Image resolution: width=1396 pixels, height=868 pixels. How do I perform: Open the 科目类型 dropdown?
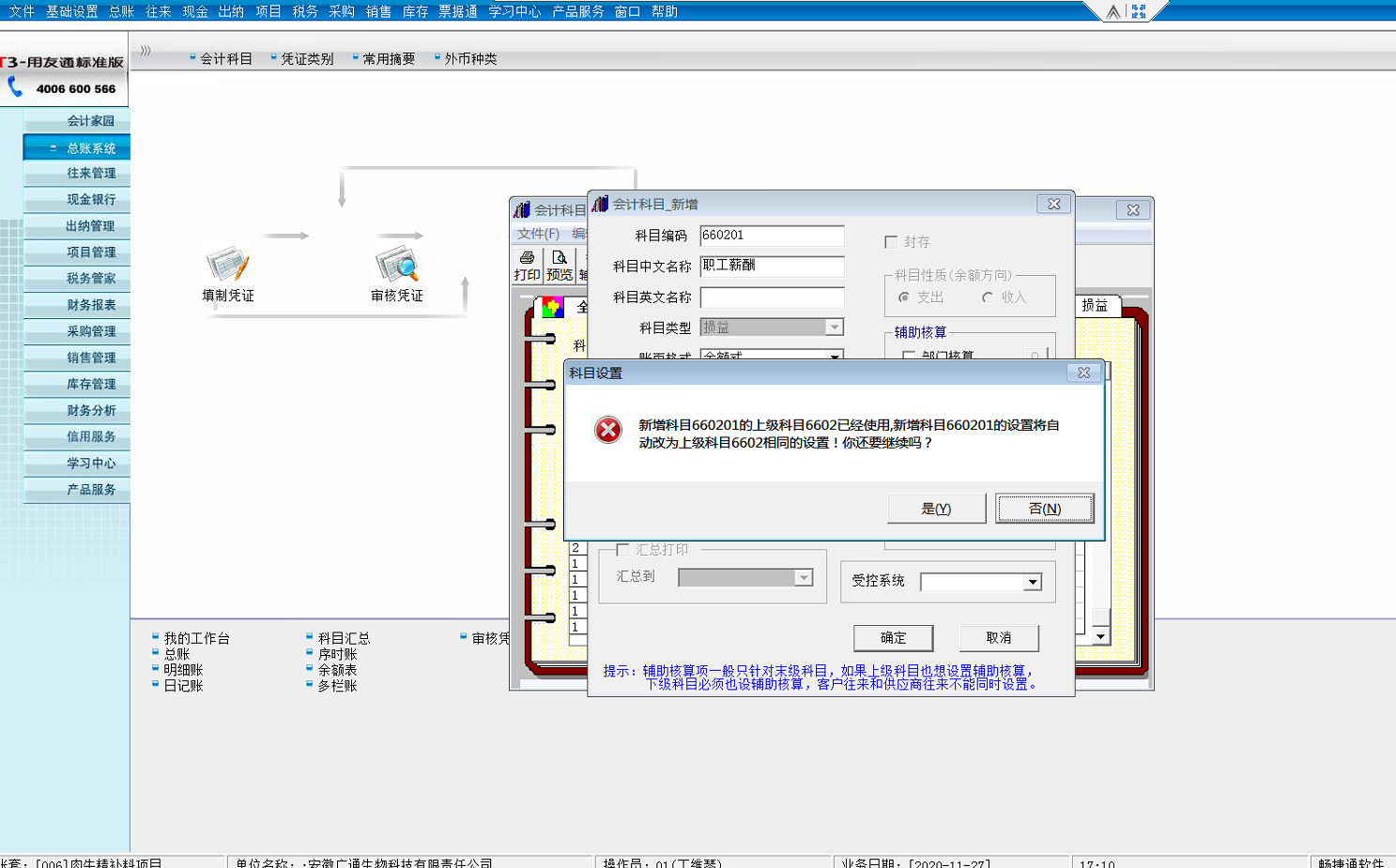[x=834, y=327]
